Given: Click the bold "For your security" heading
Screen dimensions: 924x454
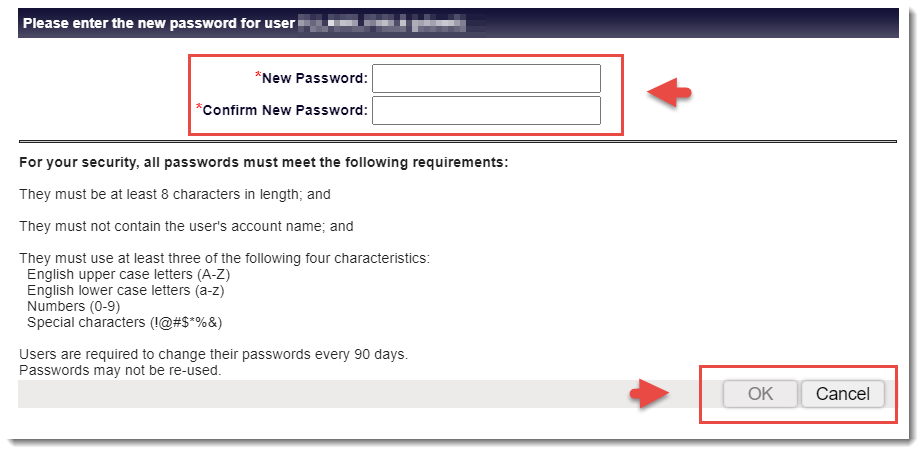Looking at the screenshot, I should (264, 162).
